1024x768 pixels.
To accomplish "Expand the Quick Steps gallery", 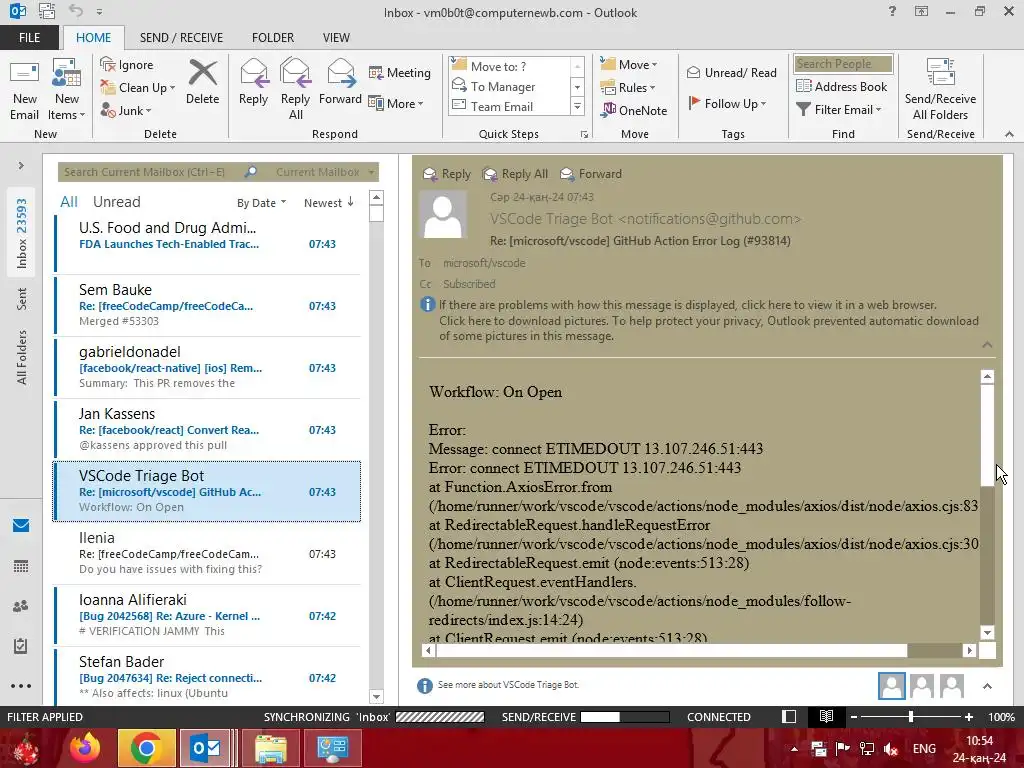I will tap(577, 106).
